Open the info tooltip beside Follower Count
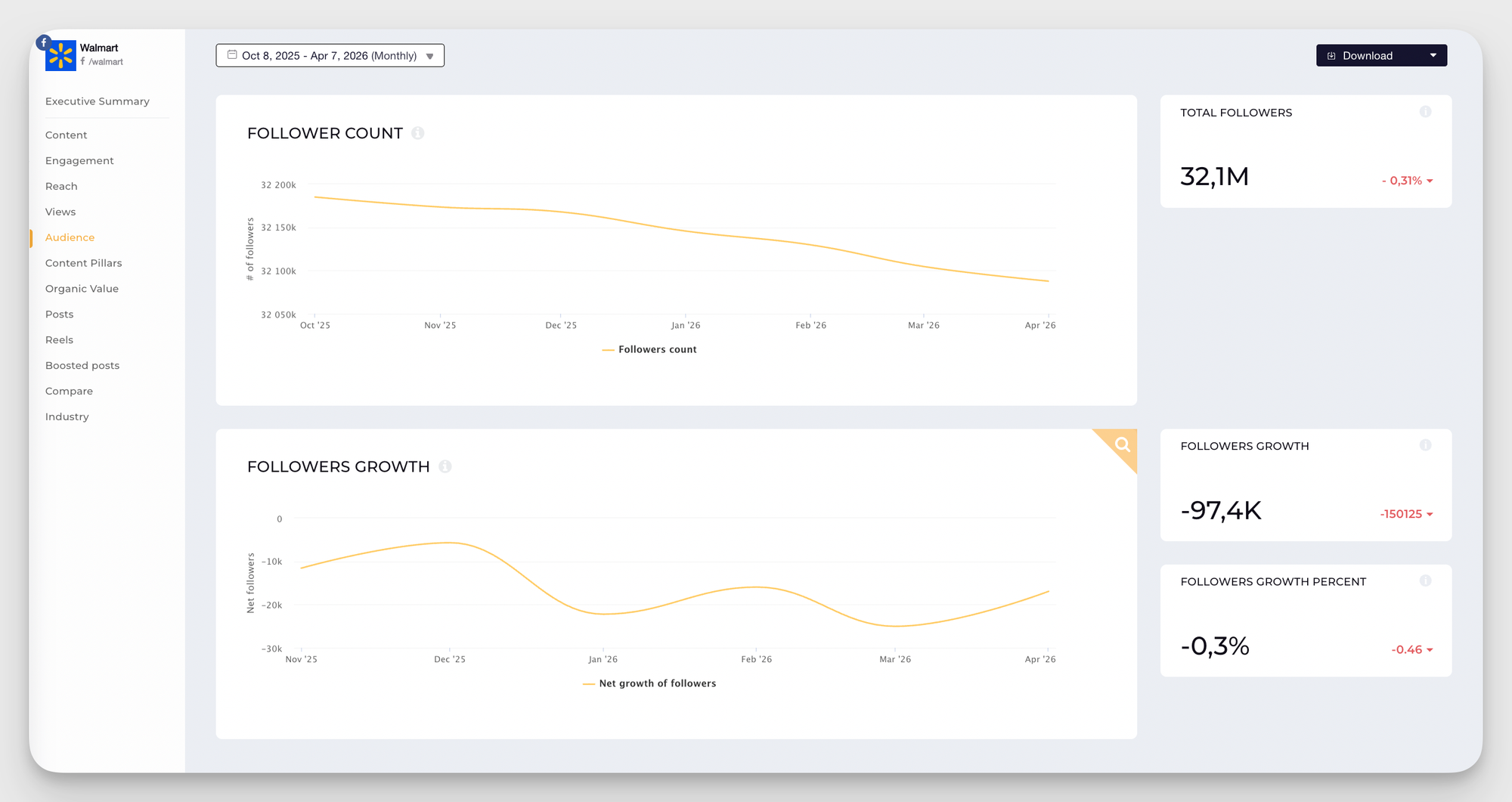1512x802 pixels. 418,133
